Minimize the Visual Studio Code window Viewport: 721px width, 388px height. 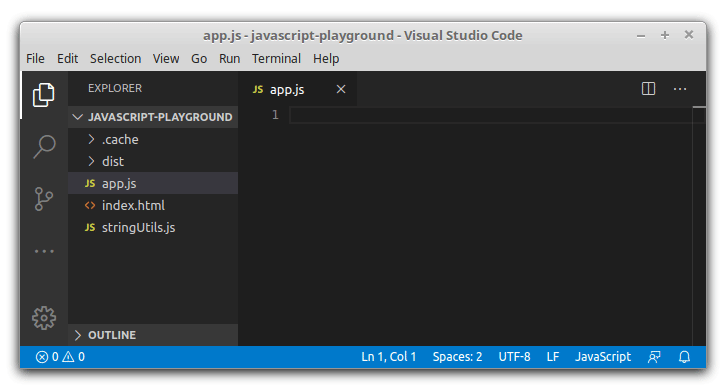641,35
